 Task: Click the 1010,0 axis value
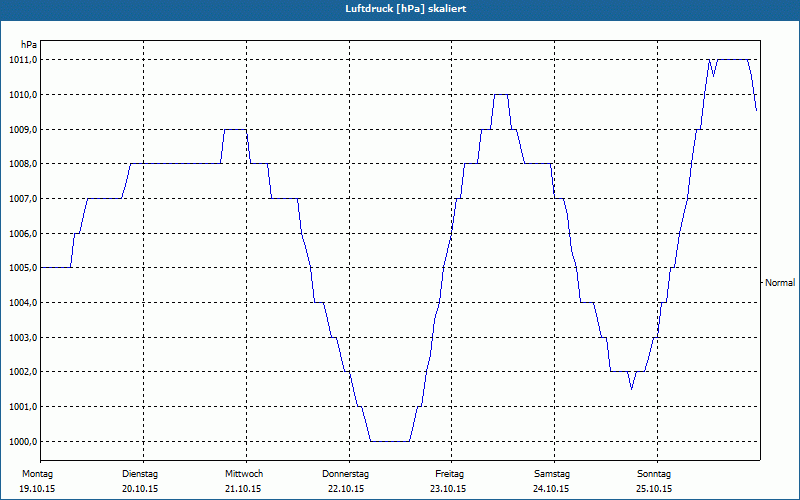(x=23, y=94)
